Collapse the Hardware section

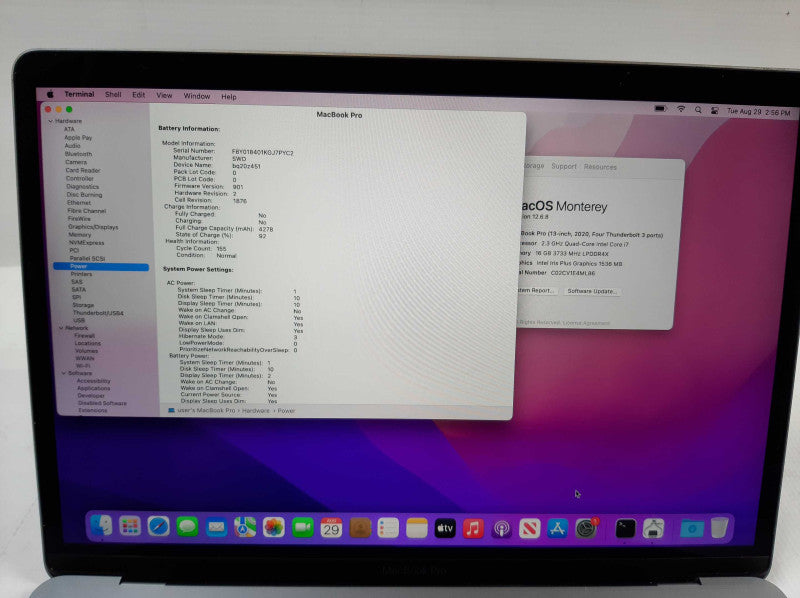click(51, 121)
